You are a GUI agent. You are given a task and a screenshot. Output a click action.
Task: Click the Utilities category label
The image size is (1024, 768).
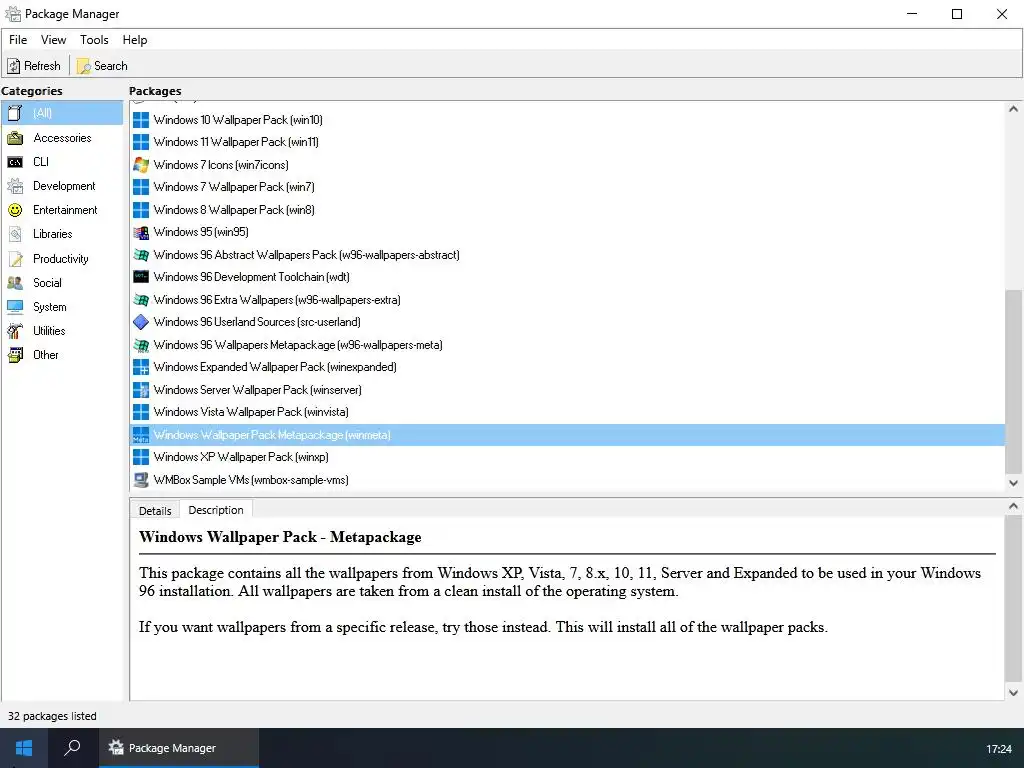point(49,330)
